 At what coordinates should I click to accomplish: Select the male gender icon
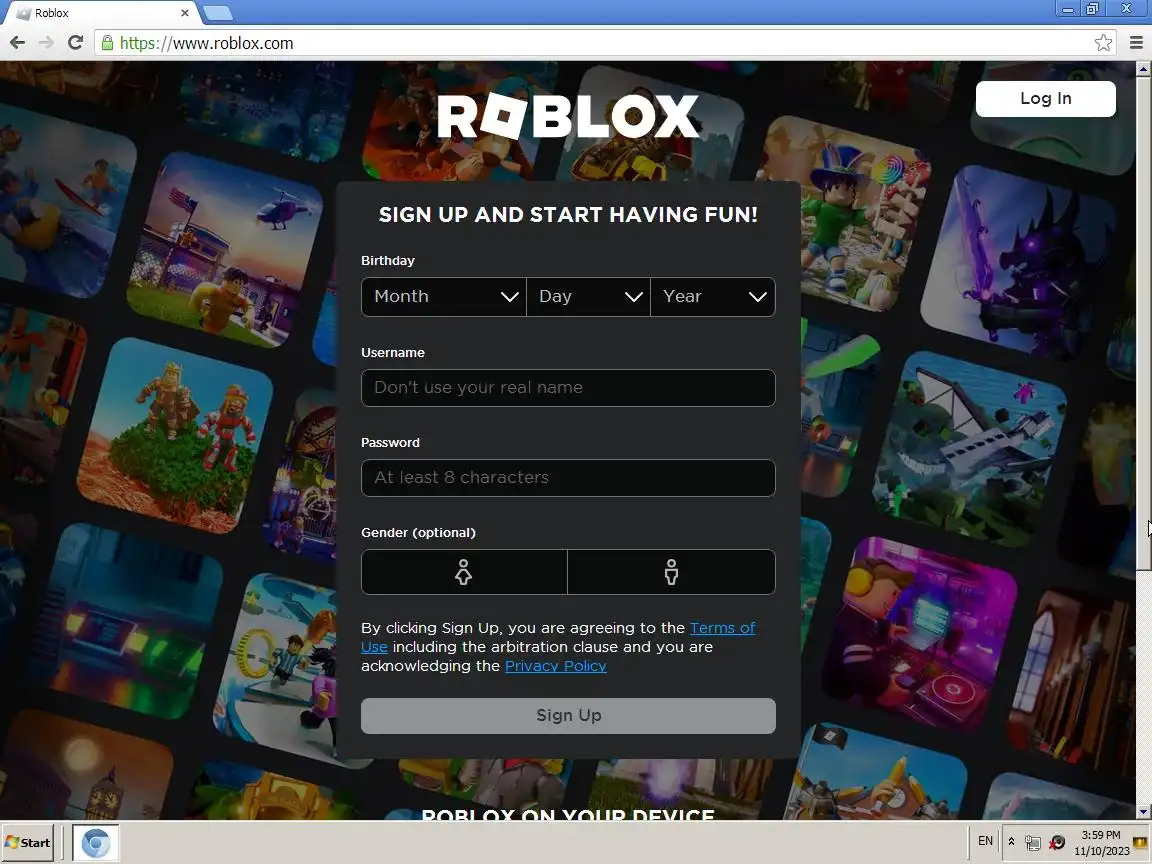[x=672, y=572]
